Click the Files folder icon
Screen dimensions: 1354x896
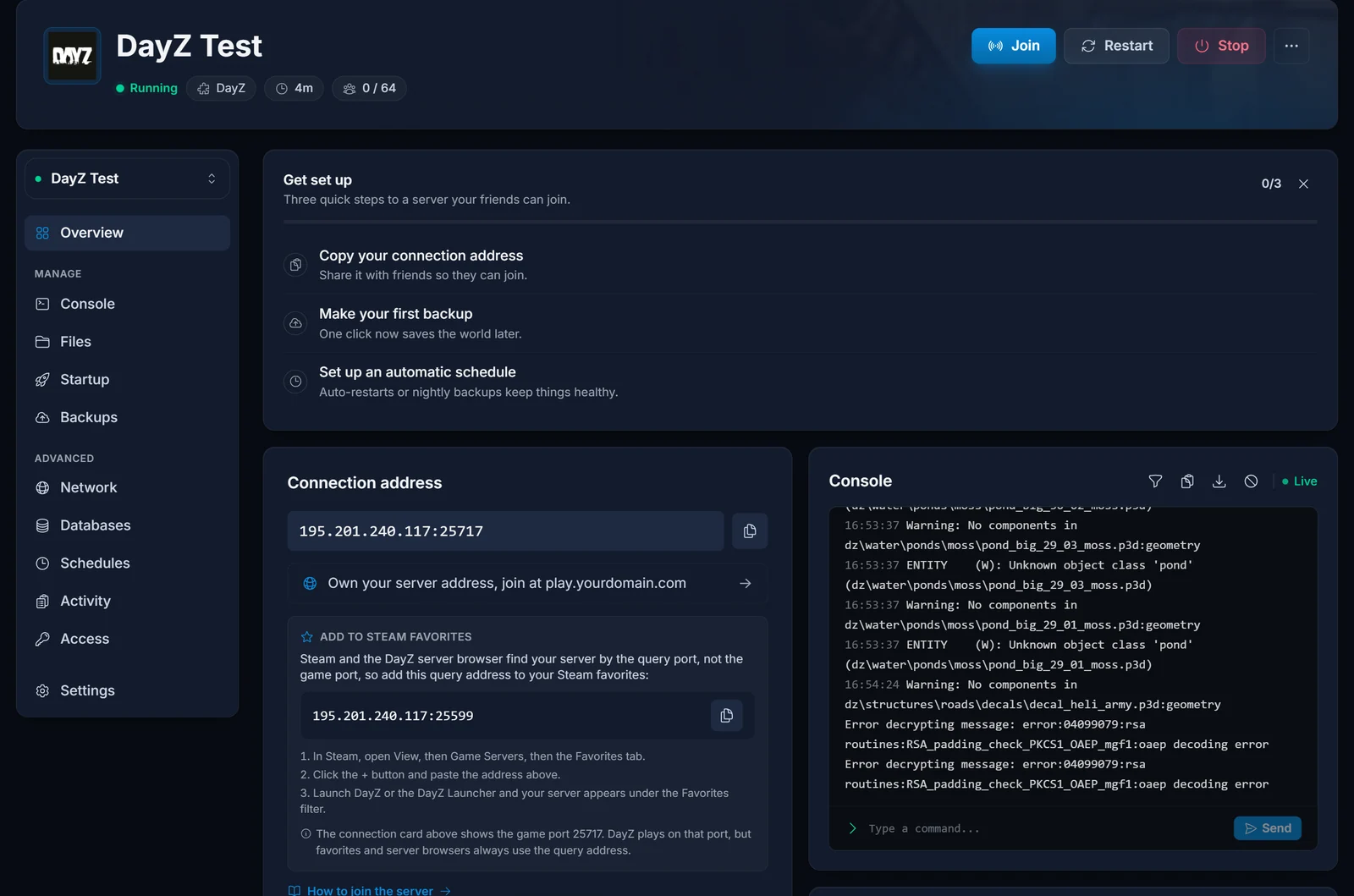42,342
